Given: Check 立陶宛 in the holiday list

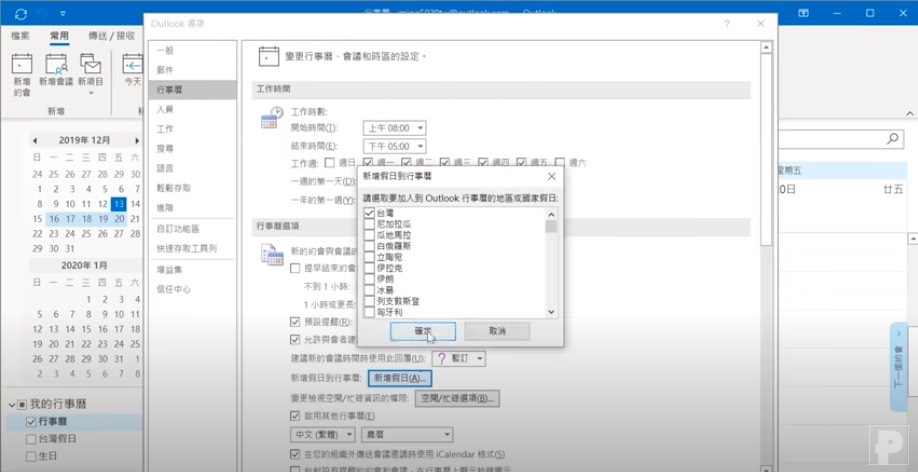Looking at the screenshot, I should 369,257.
